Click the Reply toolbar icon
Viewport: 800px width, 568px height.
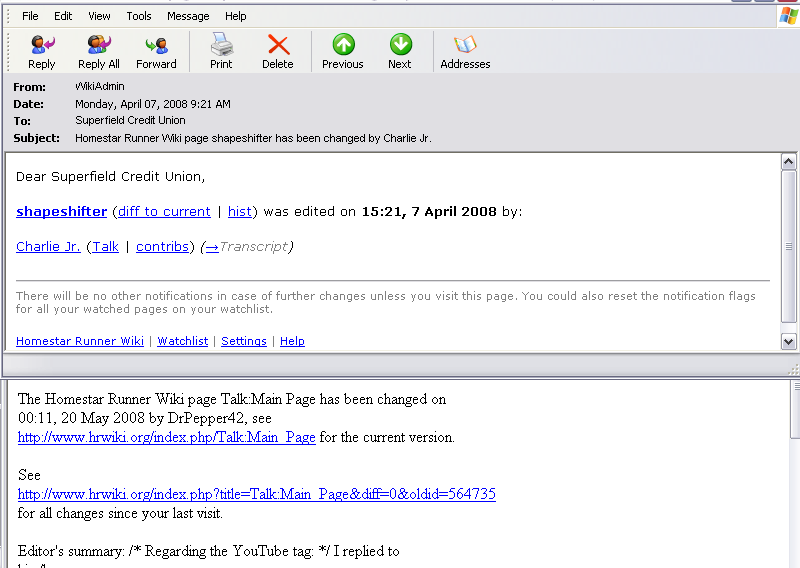click(x=42, y=52)
